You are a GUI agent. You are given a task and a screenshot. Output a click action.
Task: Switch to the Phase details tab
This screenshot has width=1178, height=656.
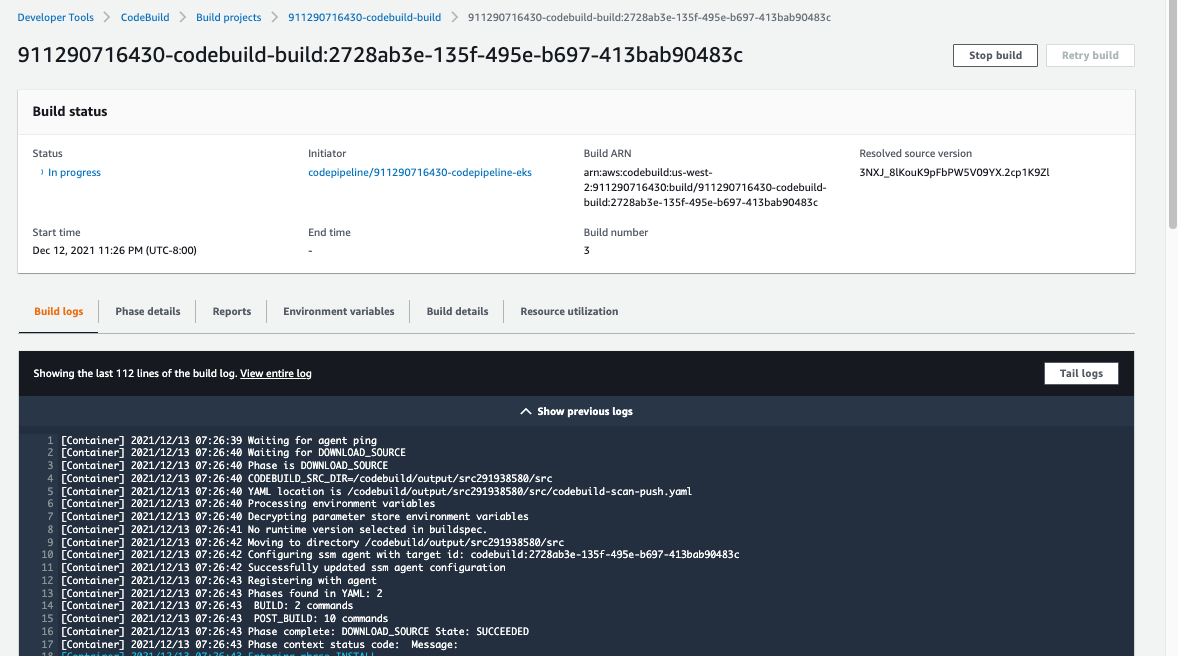coord(148,311)
